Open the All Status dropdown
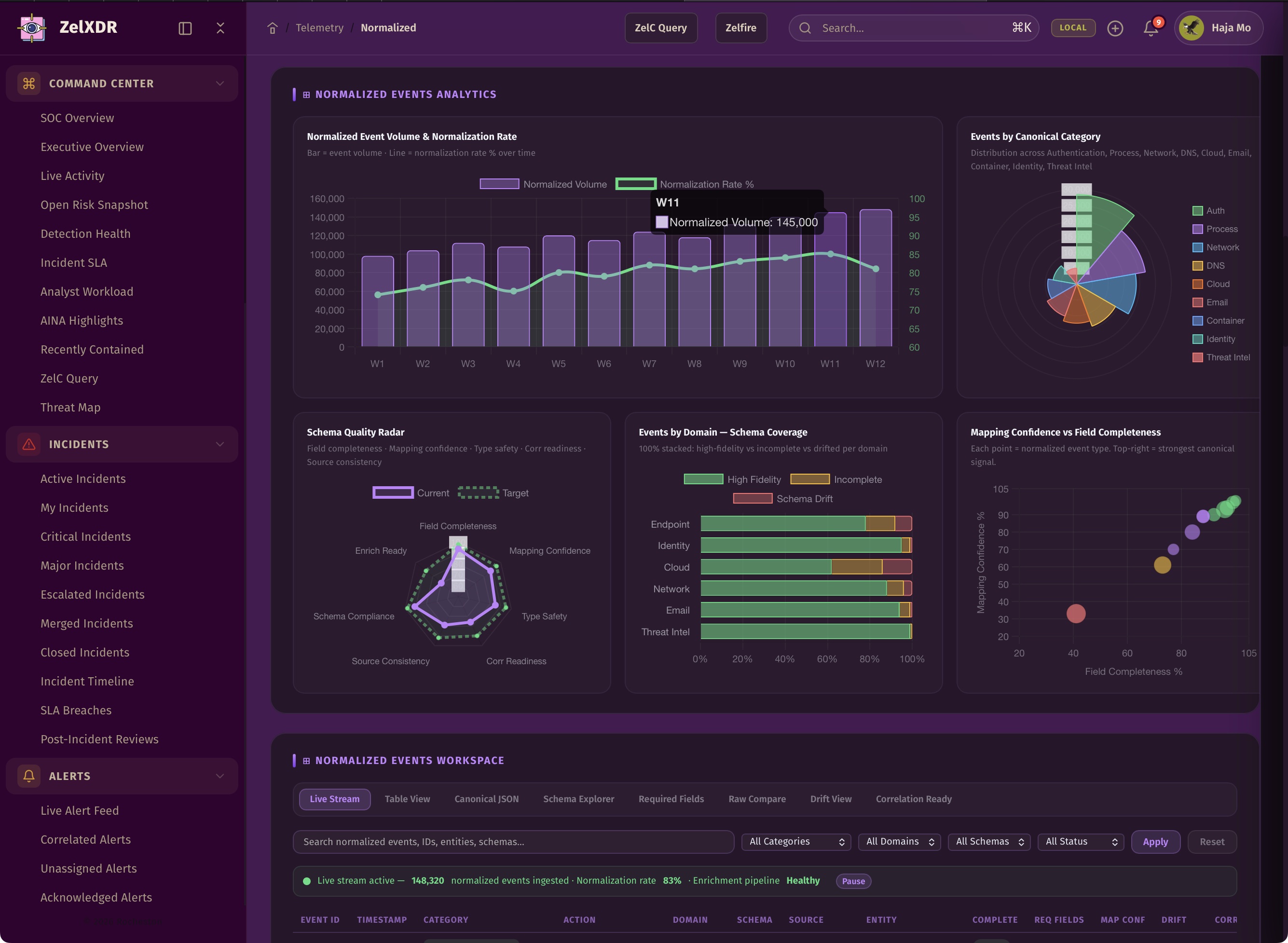This screenshot has height=943, width=1288. coord(1081,841)
